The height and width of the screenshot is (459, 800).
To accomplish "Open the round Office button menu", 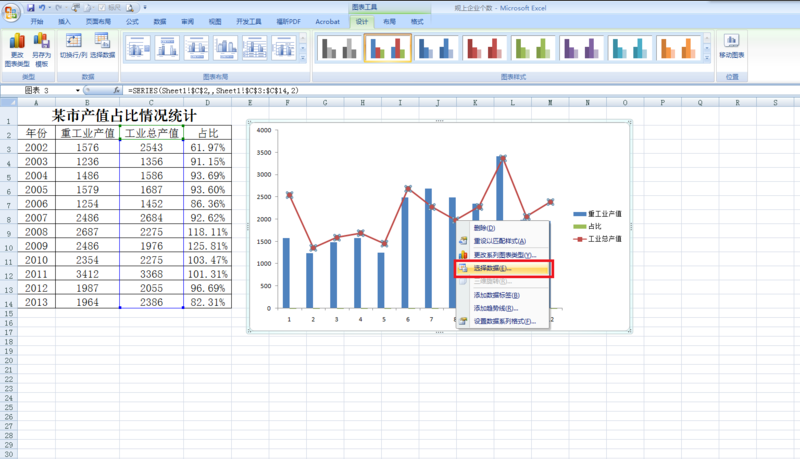I will (11, 12).
